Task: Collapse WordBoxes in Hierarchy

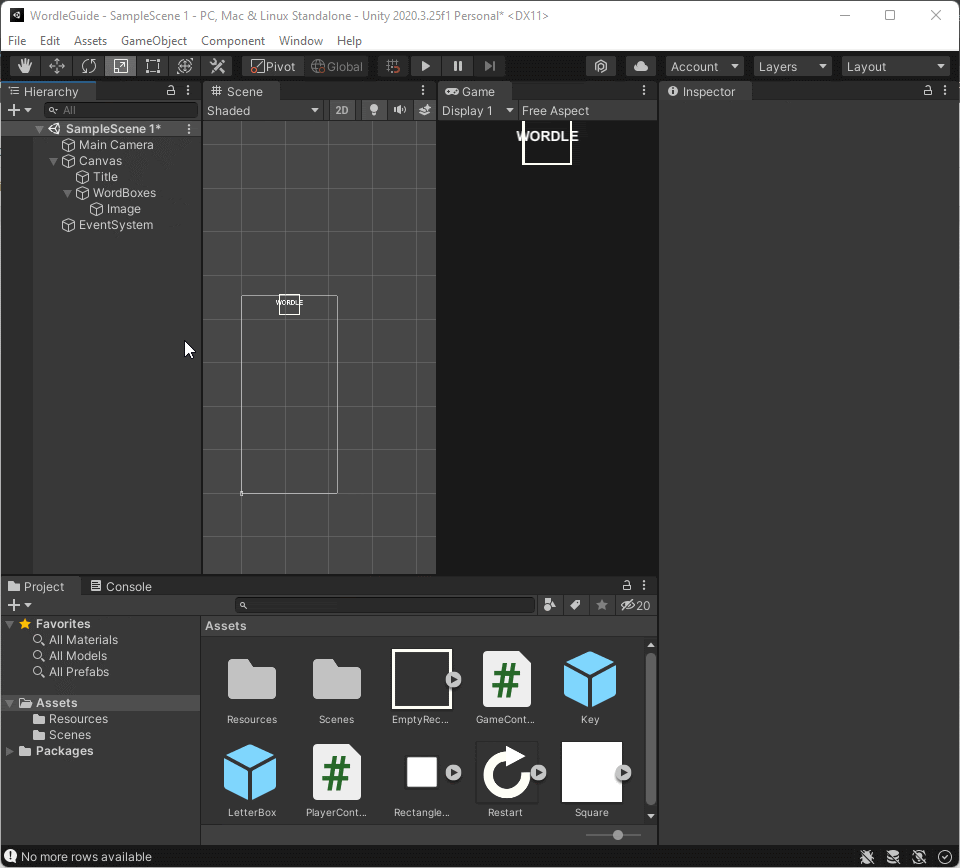Action: click(x=67, y=193)
